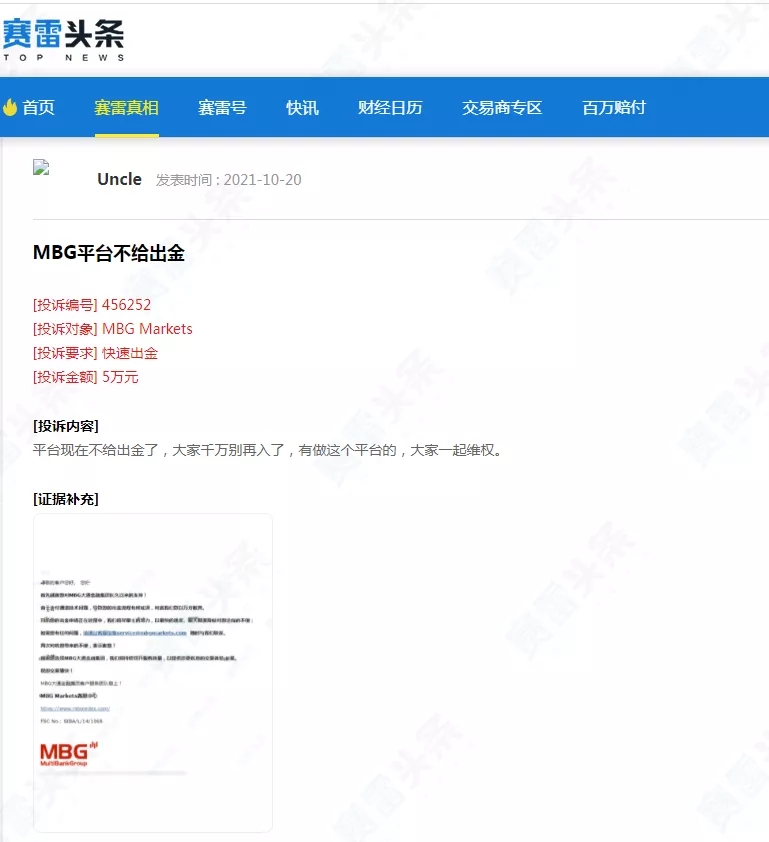Click the MBG MultiBankGroup logo in evidence image
This screenshot has width=769, height=842.
pos(69,754)
